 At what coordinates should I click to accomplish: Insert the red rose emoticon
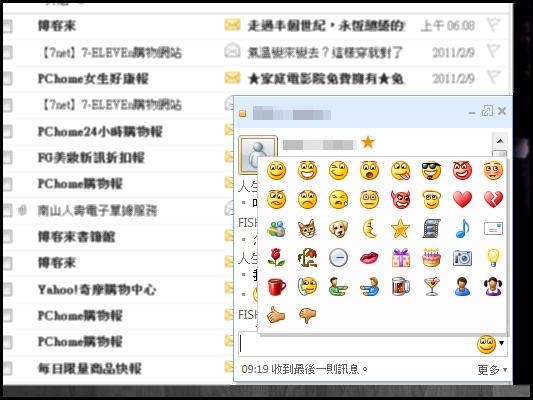276,257
